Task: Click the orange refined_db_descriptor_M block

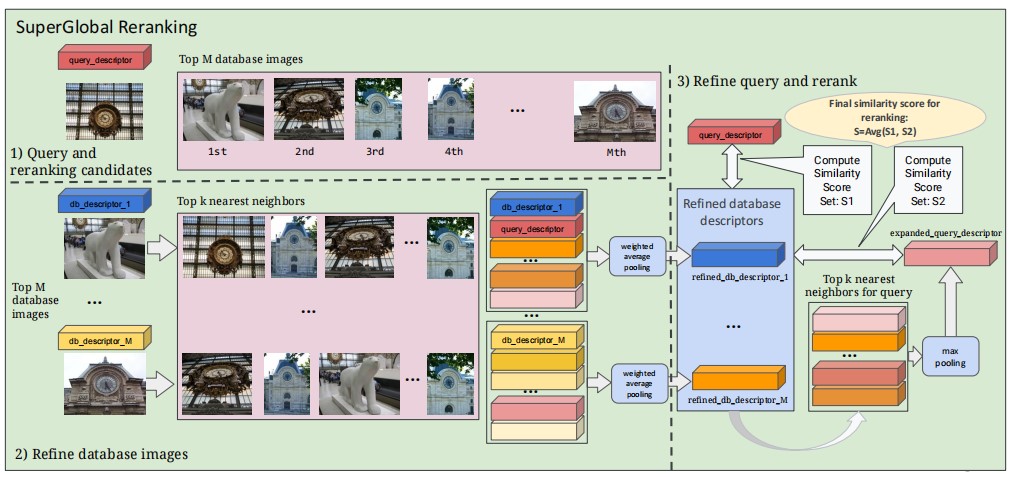Action: coord(733,378)
